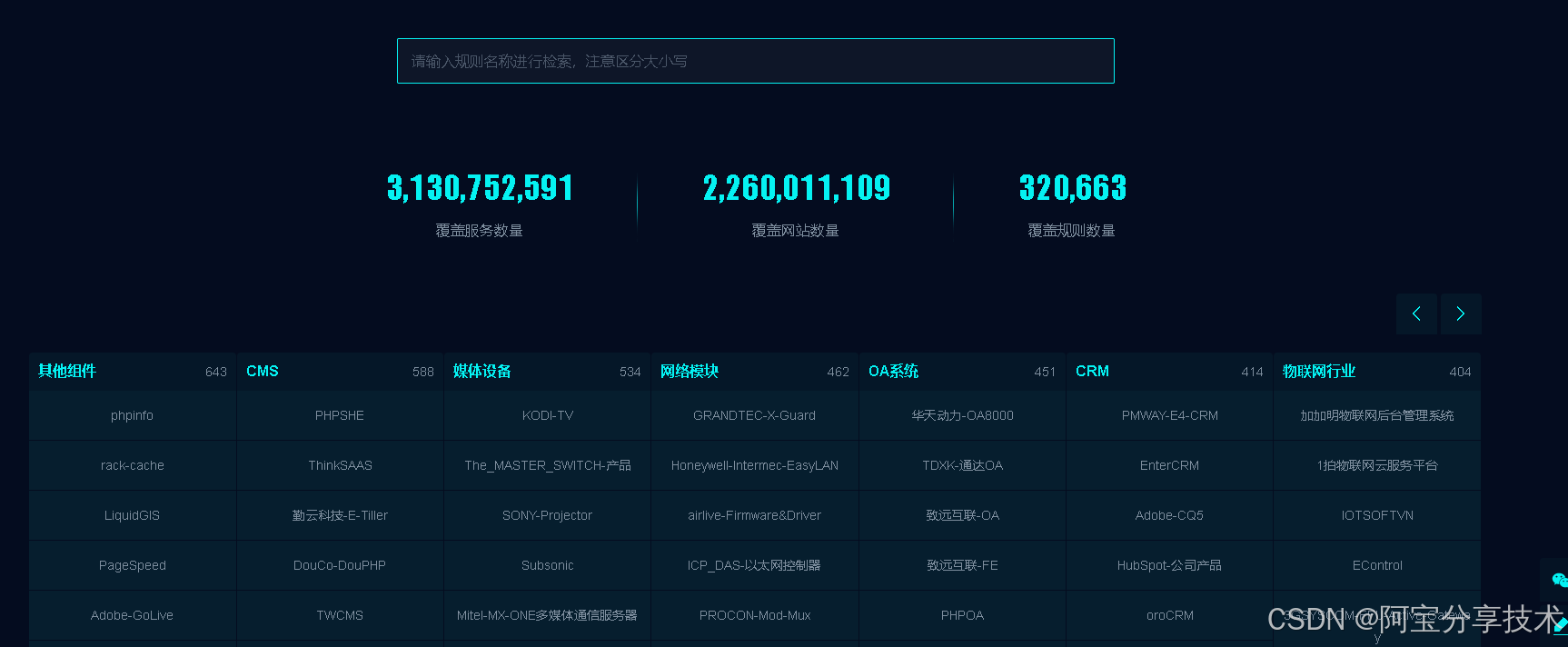Open the 媒体设备 category header

point(547,371)
